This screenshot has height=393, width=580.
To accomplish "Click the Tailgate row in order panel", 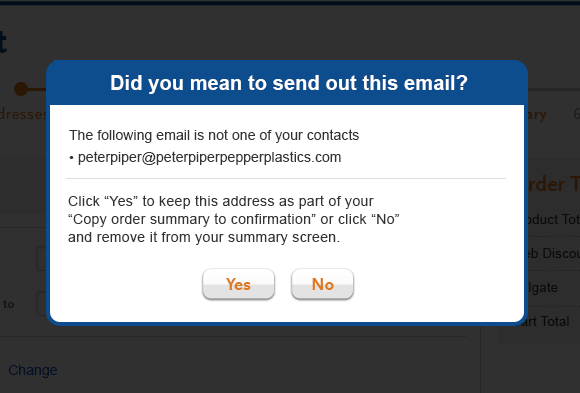I will coord(541,288).
